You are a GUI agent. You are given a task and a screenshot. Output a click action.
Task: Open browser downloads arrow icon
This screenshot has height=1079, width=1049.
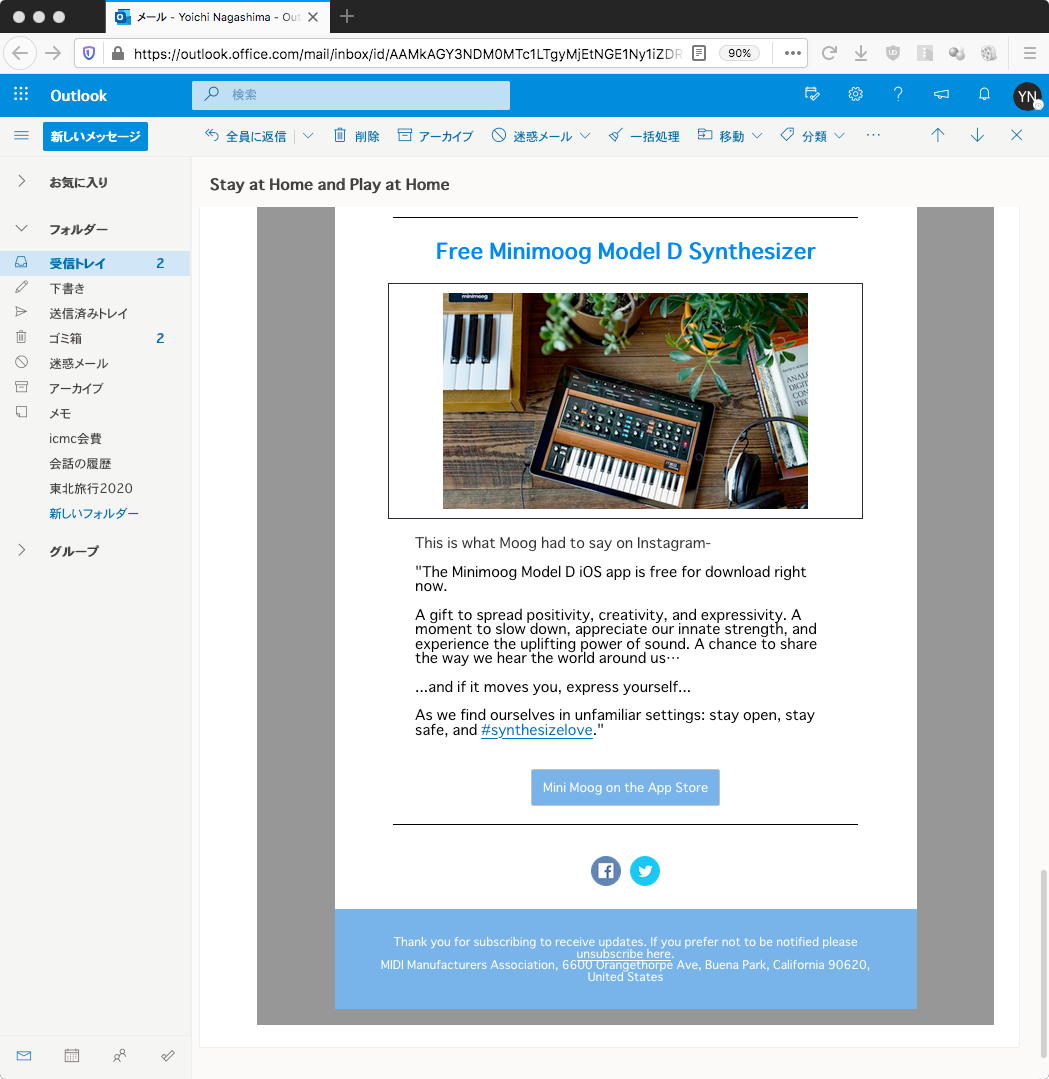tap(860, 53)
